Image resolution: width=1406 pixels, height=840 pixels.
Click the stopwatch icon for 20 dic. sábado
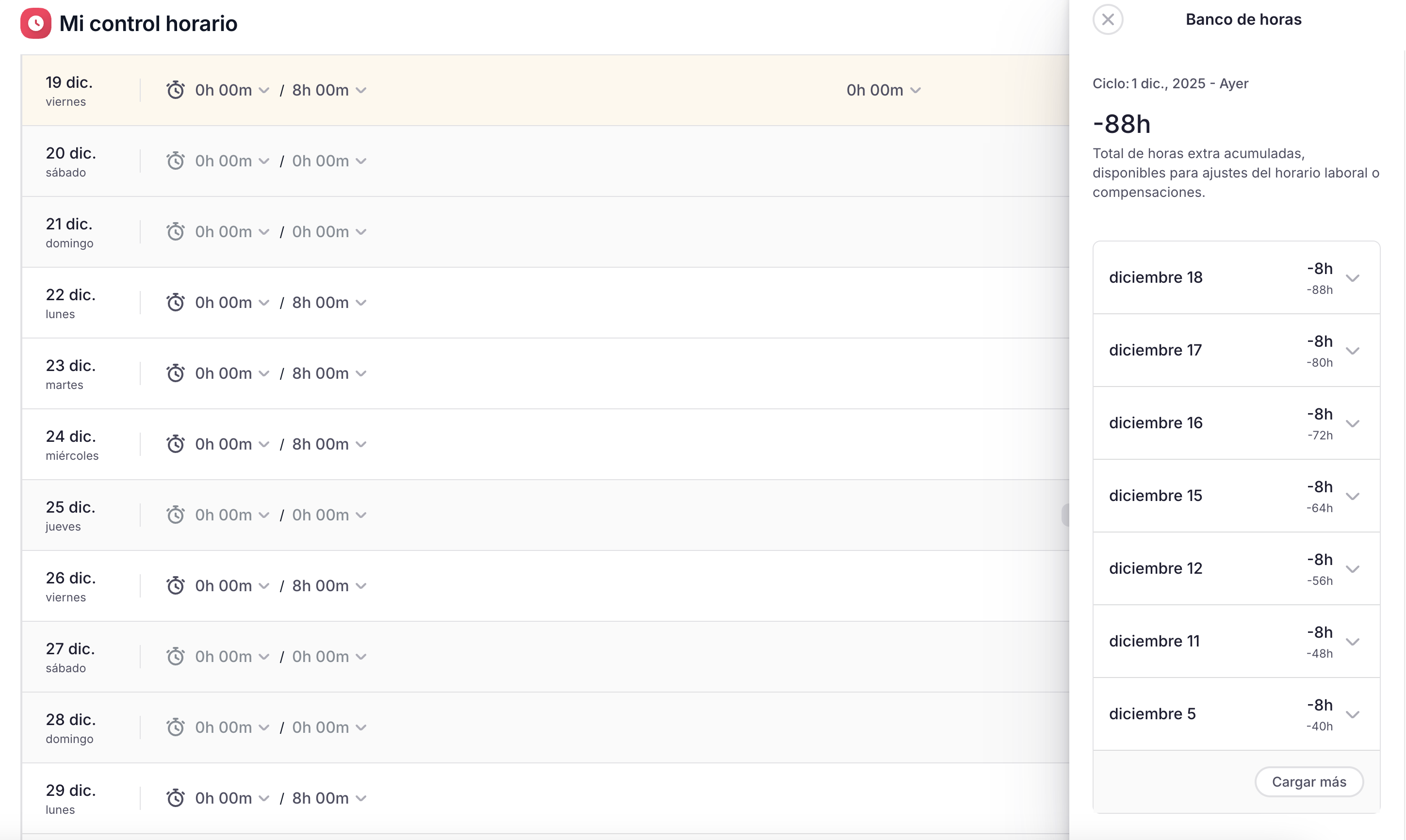pyautogui.click(x=176, y=161)
